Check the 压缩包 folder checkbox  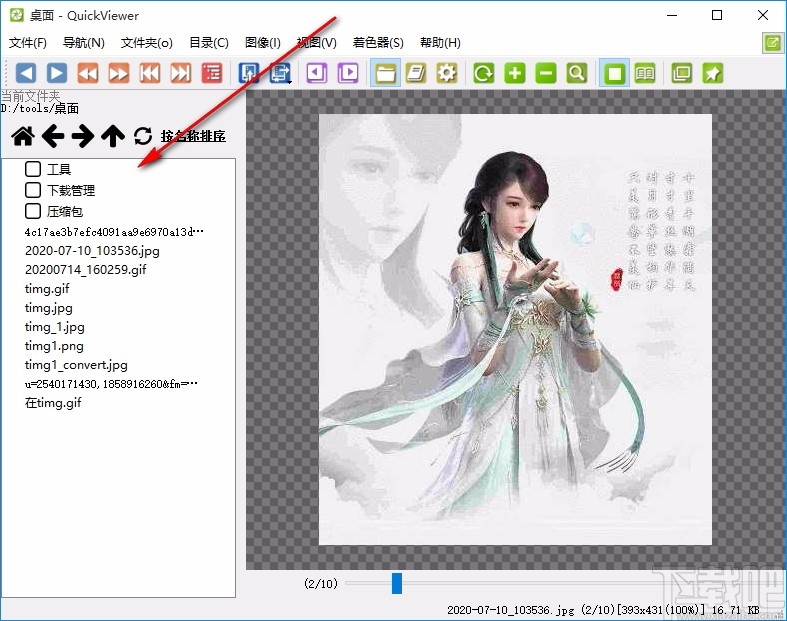click(x=33, y=211)
